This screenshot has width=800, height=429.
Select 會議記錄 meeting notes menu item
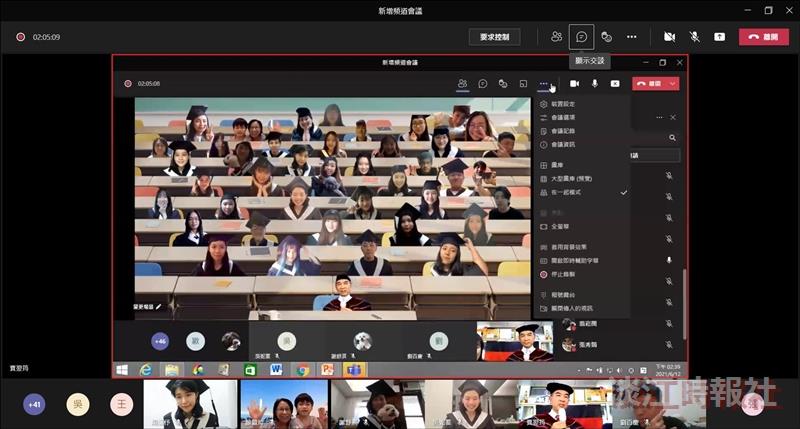pos(582,131)
